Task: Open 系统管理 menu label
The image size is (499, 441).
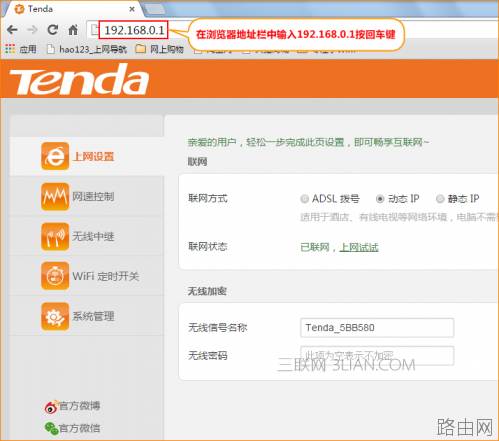Action: click(x=94, y=316)
